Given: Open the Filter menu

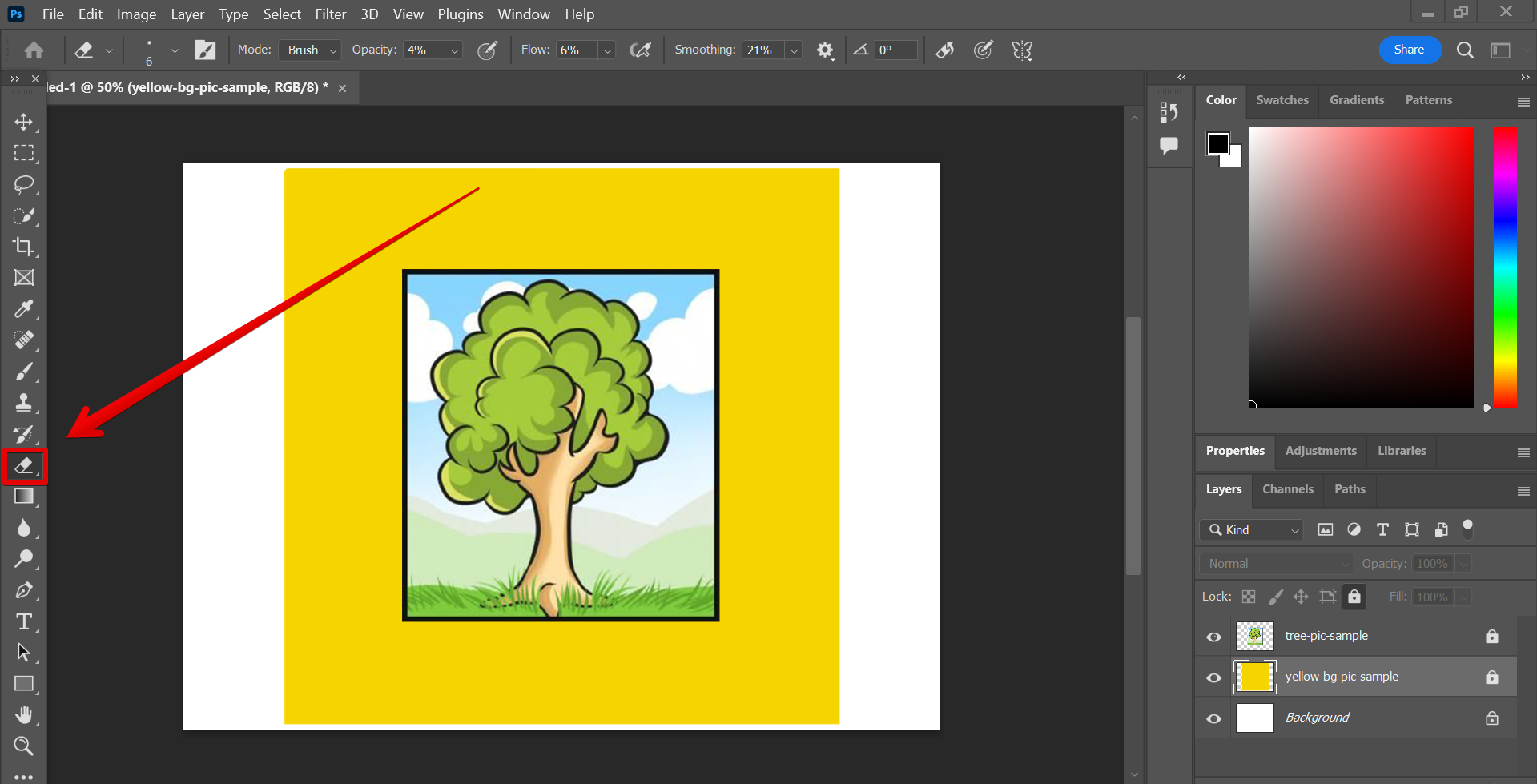Looking at the screenshot, I should tap(330, 14).
